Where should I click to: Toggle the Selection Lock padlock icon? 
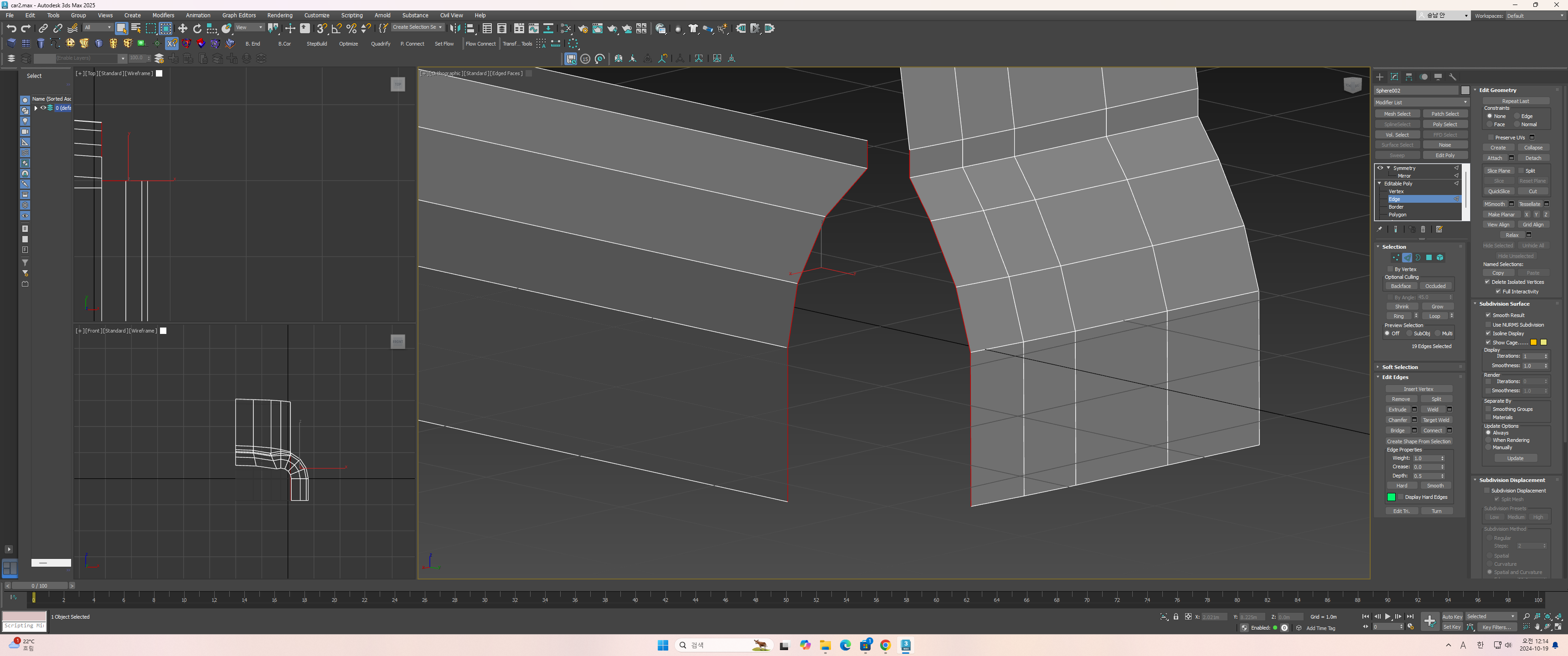(x=1176, y=616)
